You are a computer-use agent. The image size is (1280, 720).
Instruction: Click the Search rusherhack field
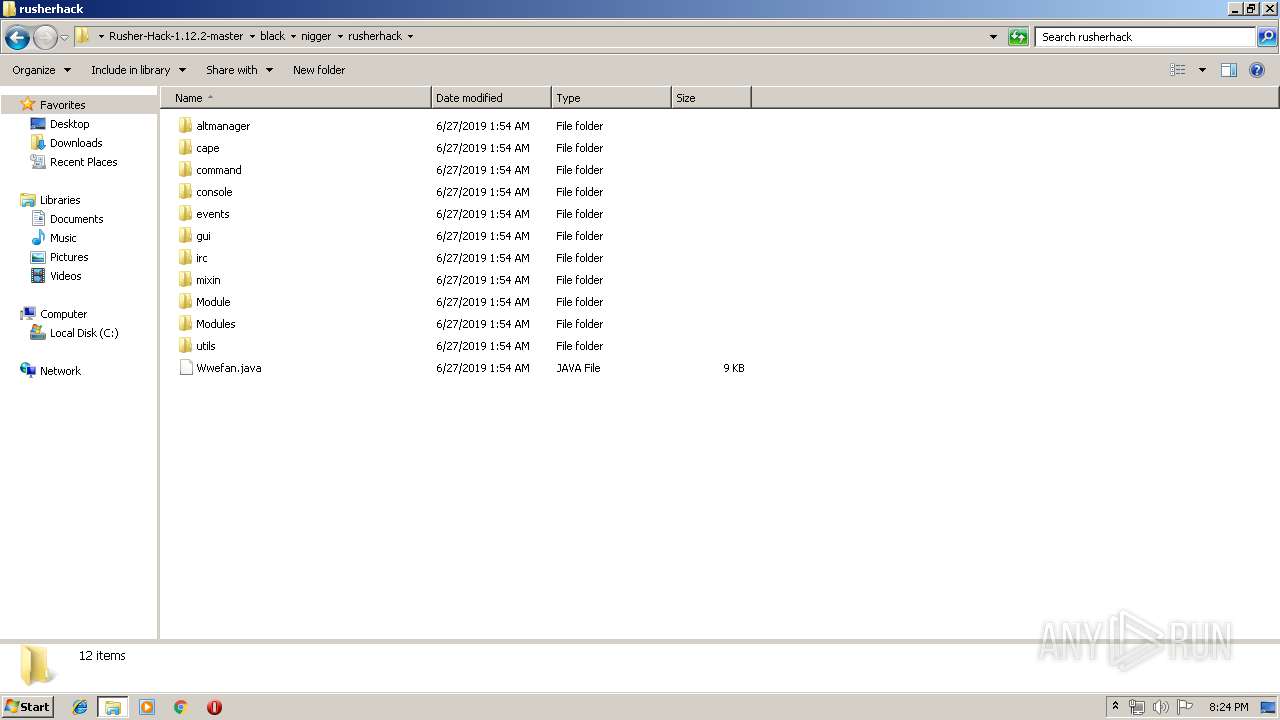(1146, 37)
